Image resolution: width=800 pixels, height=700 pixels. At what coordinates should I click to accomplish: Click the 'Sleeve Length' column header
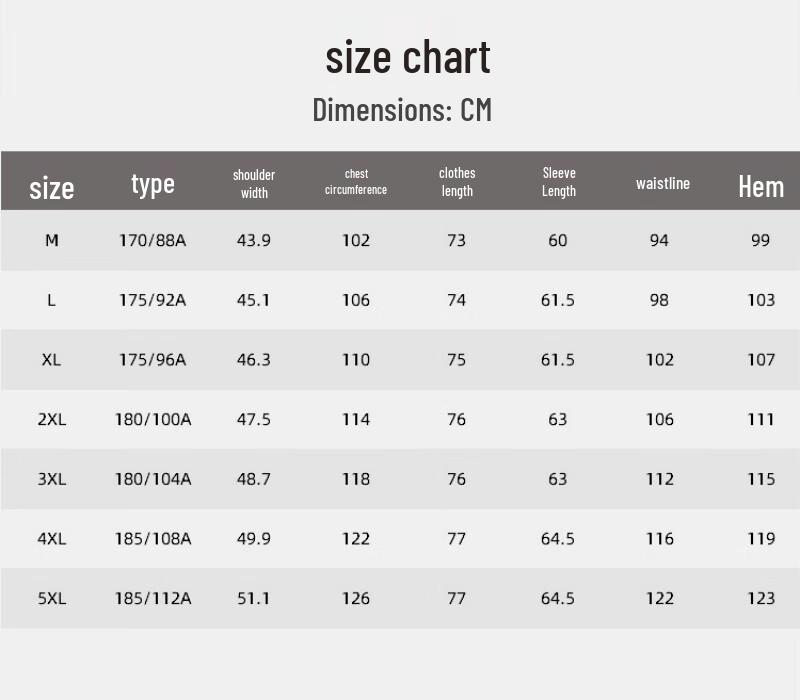point(559,181)
